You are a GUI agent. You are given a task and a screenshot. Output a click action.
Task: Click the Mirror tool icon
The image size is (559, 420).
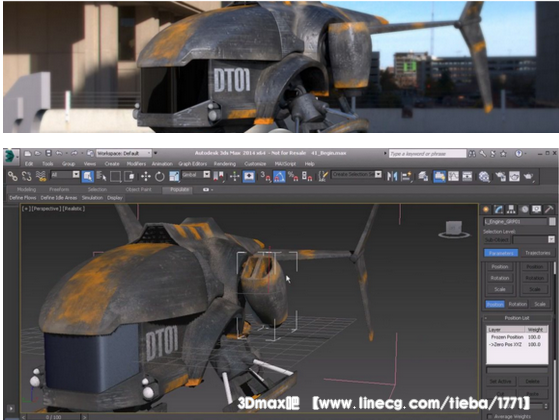392,176
